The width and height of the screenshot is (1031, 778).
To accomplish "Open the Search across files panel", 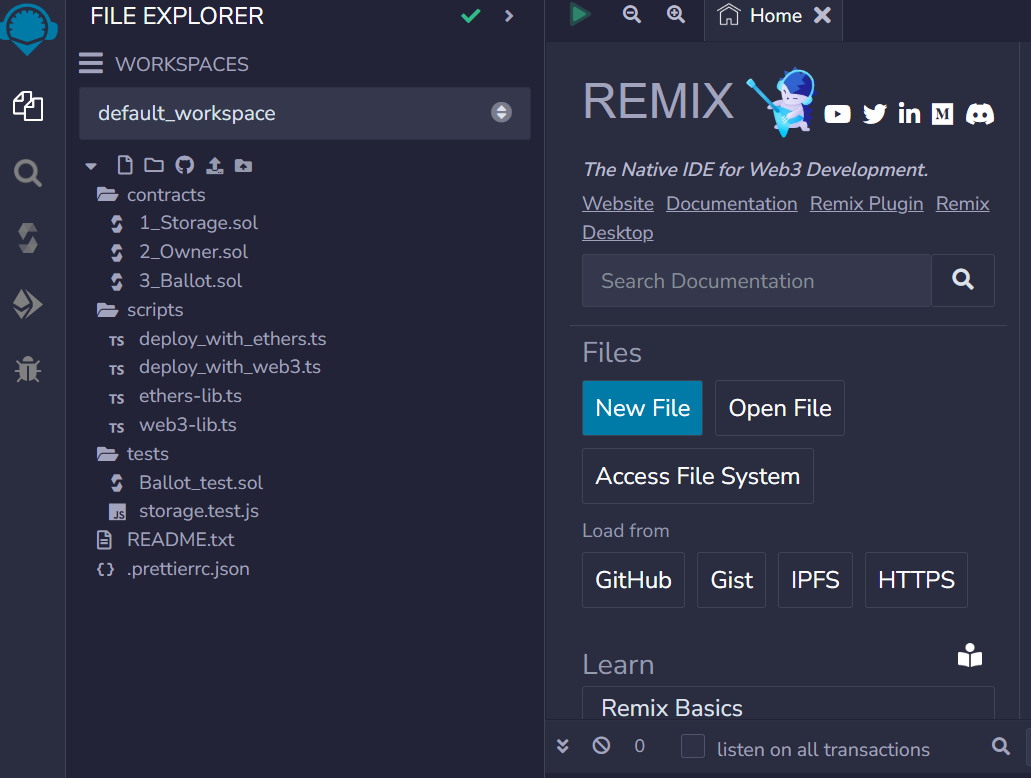I will [x=27, y=172].
